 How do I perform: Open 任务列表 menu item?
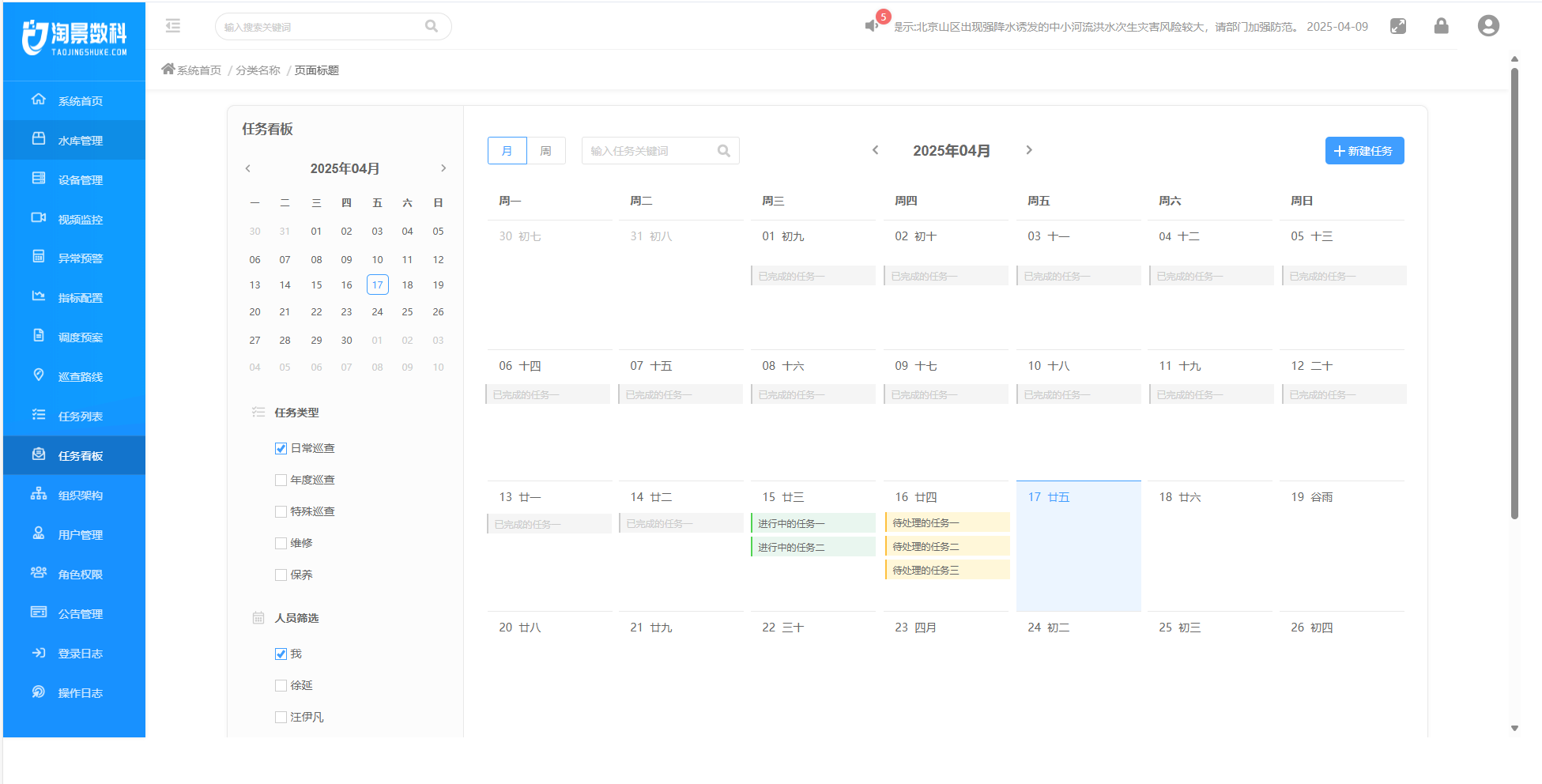tap(74, 416)
